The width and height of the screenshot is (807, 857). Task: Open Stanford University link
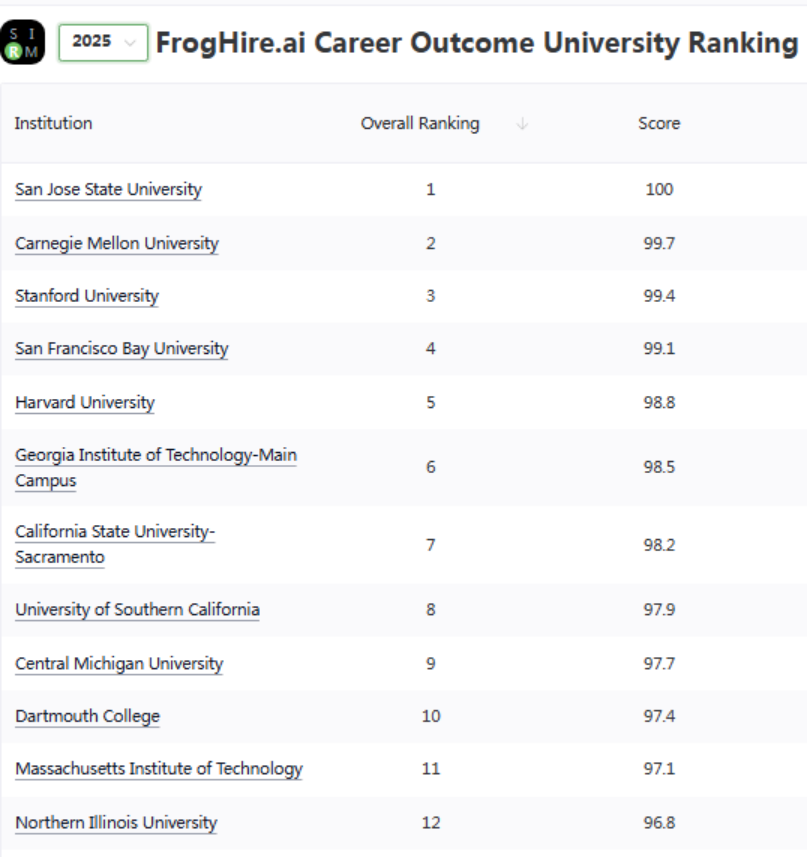(x=87, y=296)
